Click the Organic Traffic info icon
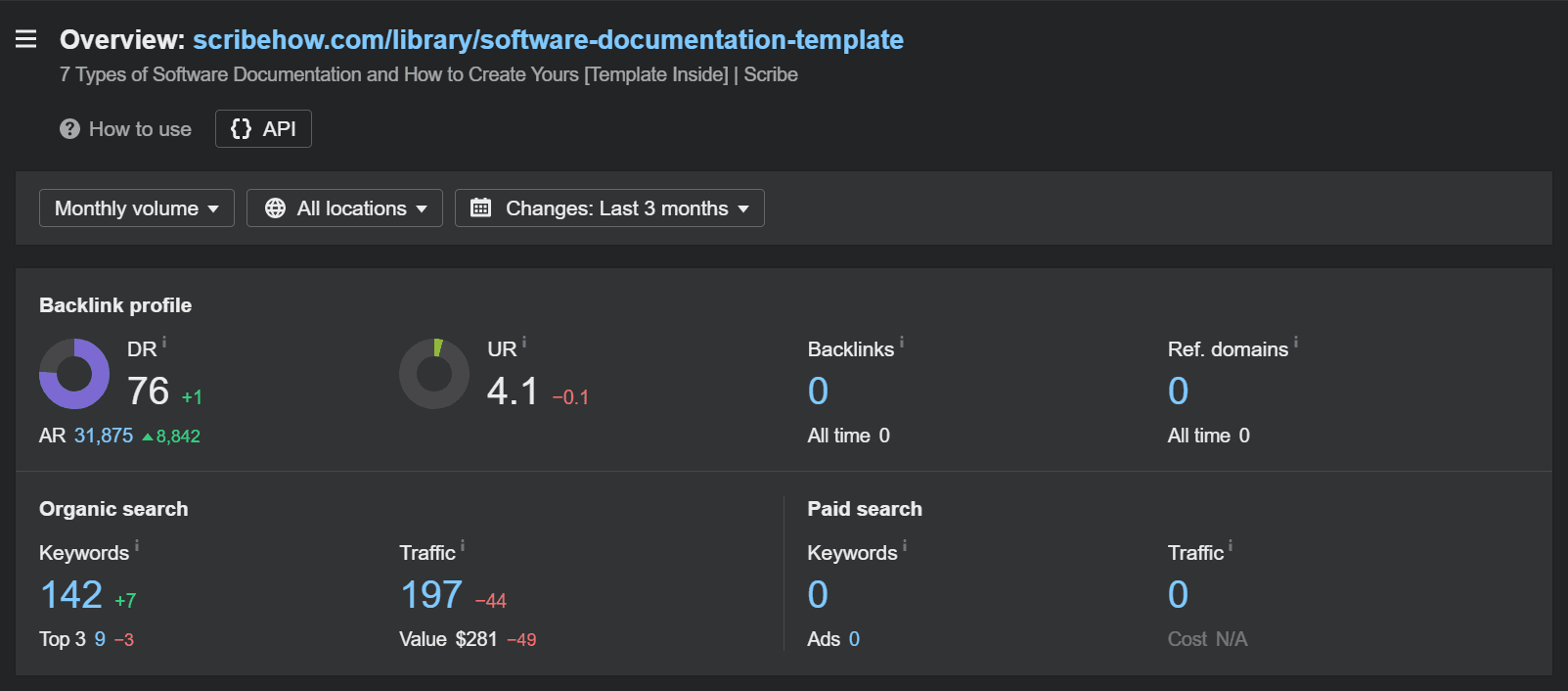Viewport: 1568px width, 691px height. click(463, 545)
